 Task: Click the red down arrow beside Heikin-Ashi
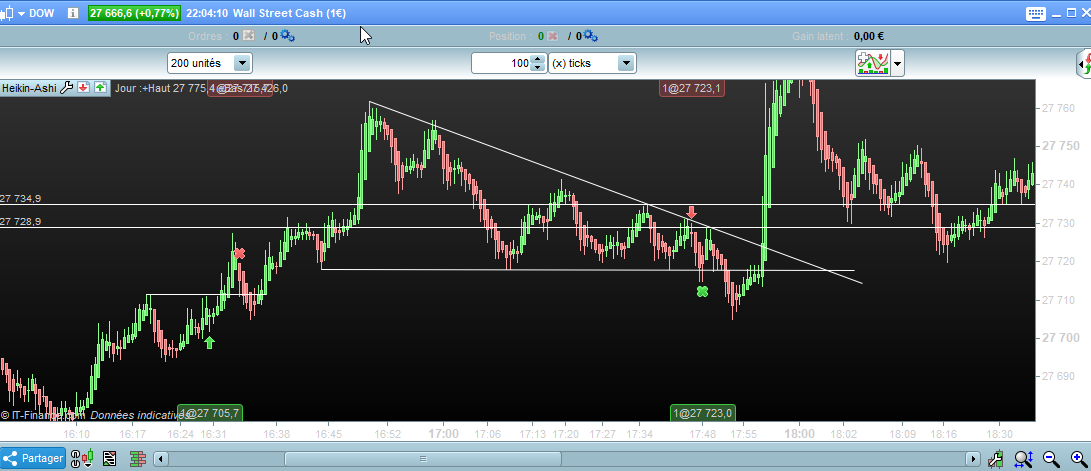click(83, 88)
